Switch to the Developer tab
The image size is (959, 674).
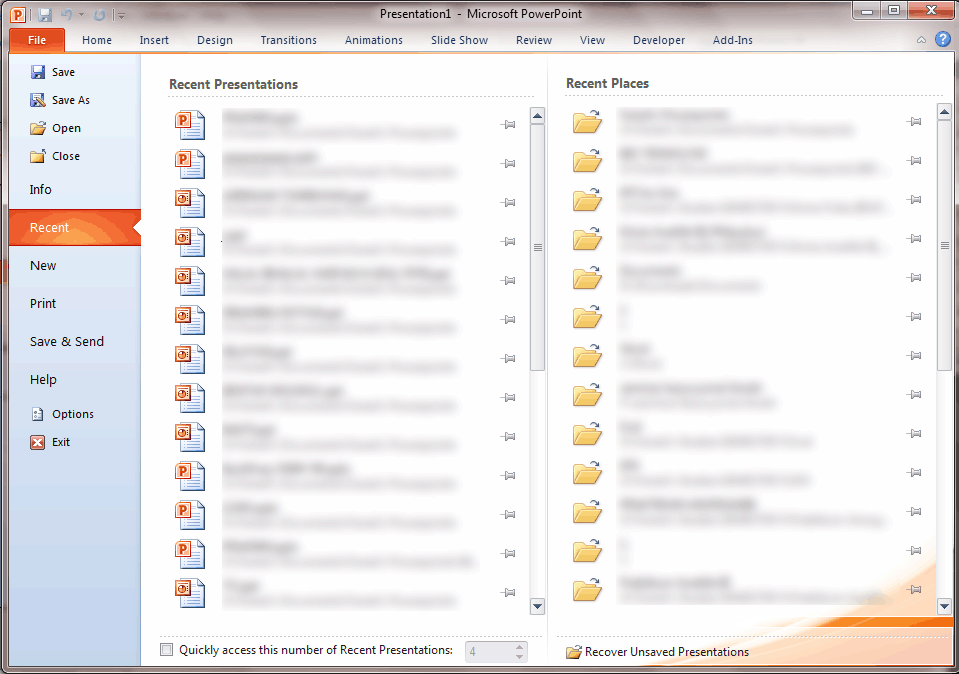click(x=658, y=40)
